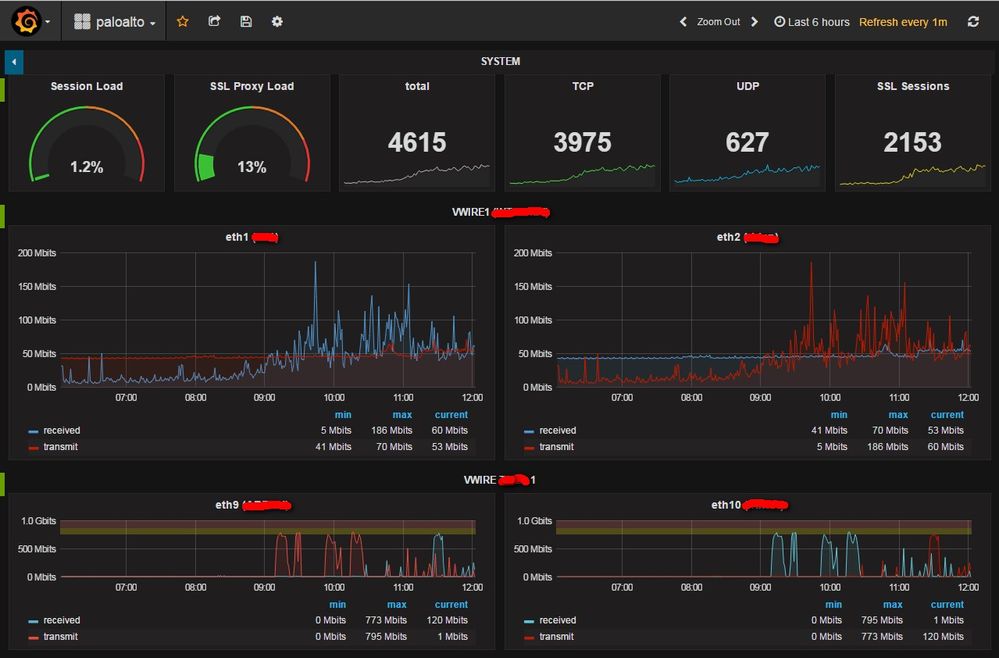Image resolution: width=999 pixels, height=658 pixels.
Task: Shift time range forward with right arrow
Action: tap(755, 22)
